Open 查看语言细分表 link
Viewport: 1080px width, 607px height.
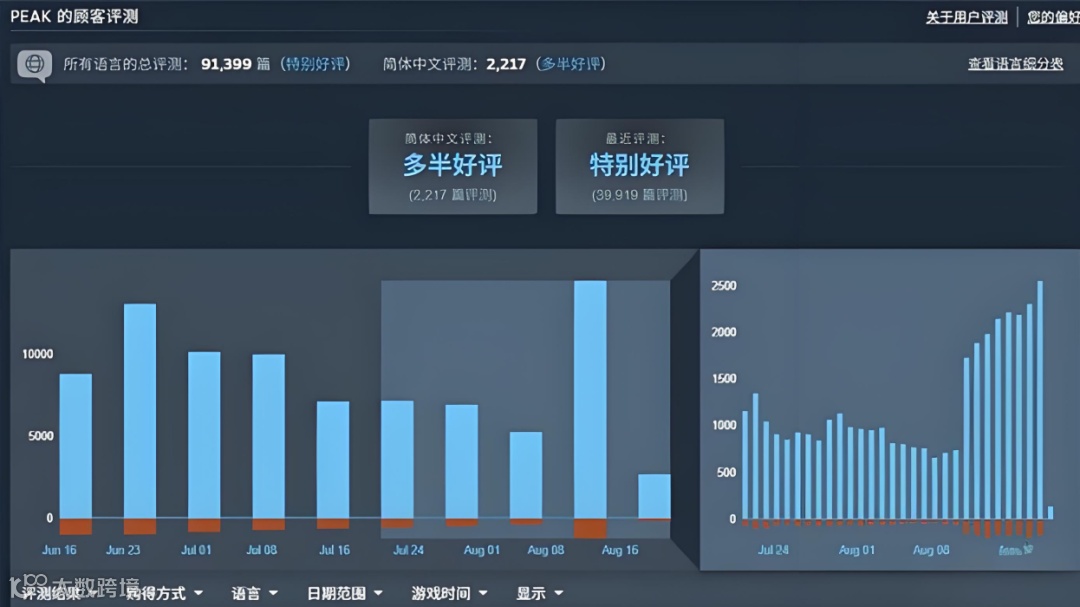(x=1015, y=64)
